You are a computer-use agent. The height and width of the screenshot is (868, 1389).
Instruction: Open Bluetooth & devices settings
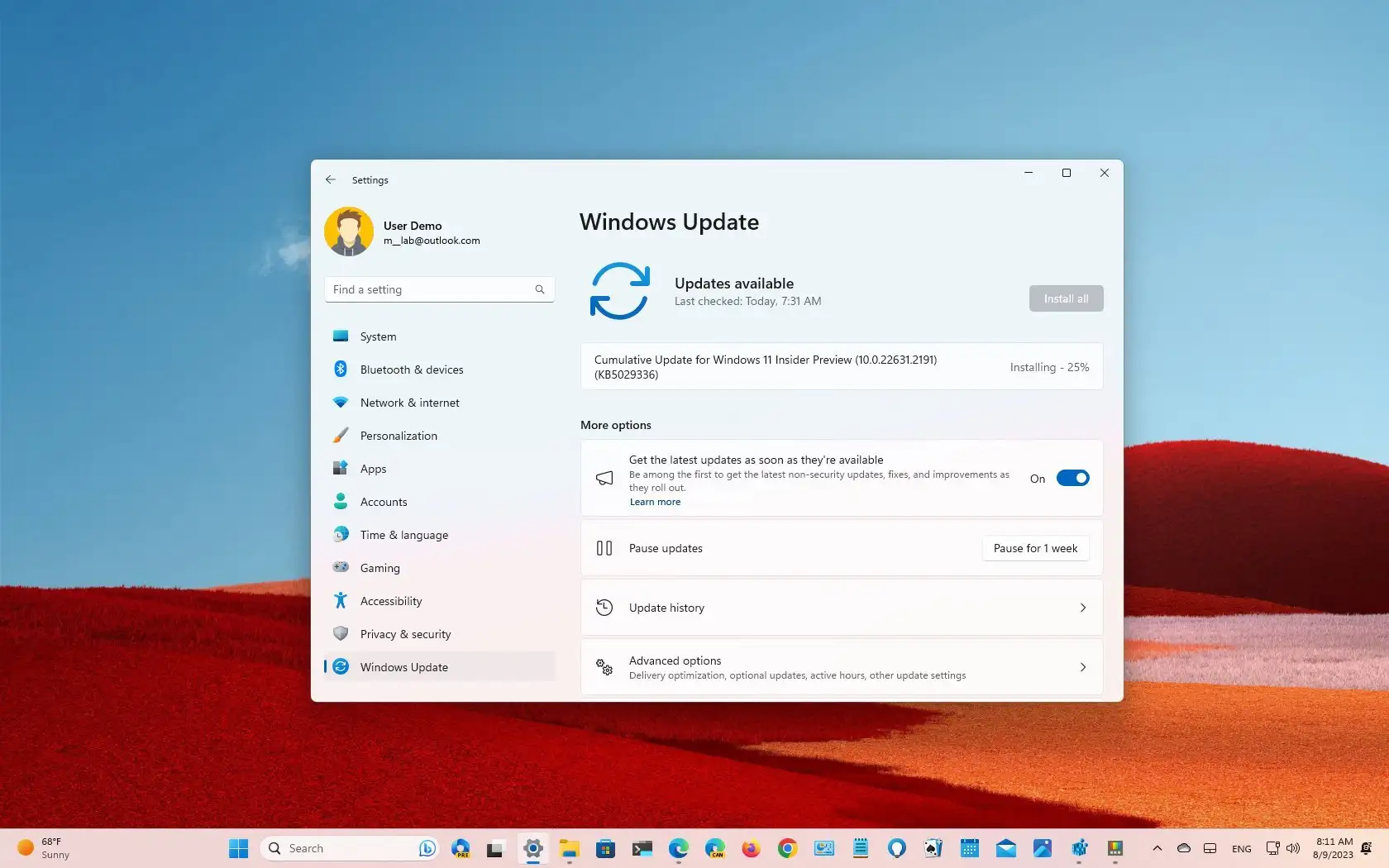coord(411,370)
